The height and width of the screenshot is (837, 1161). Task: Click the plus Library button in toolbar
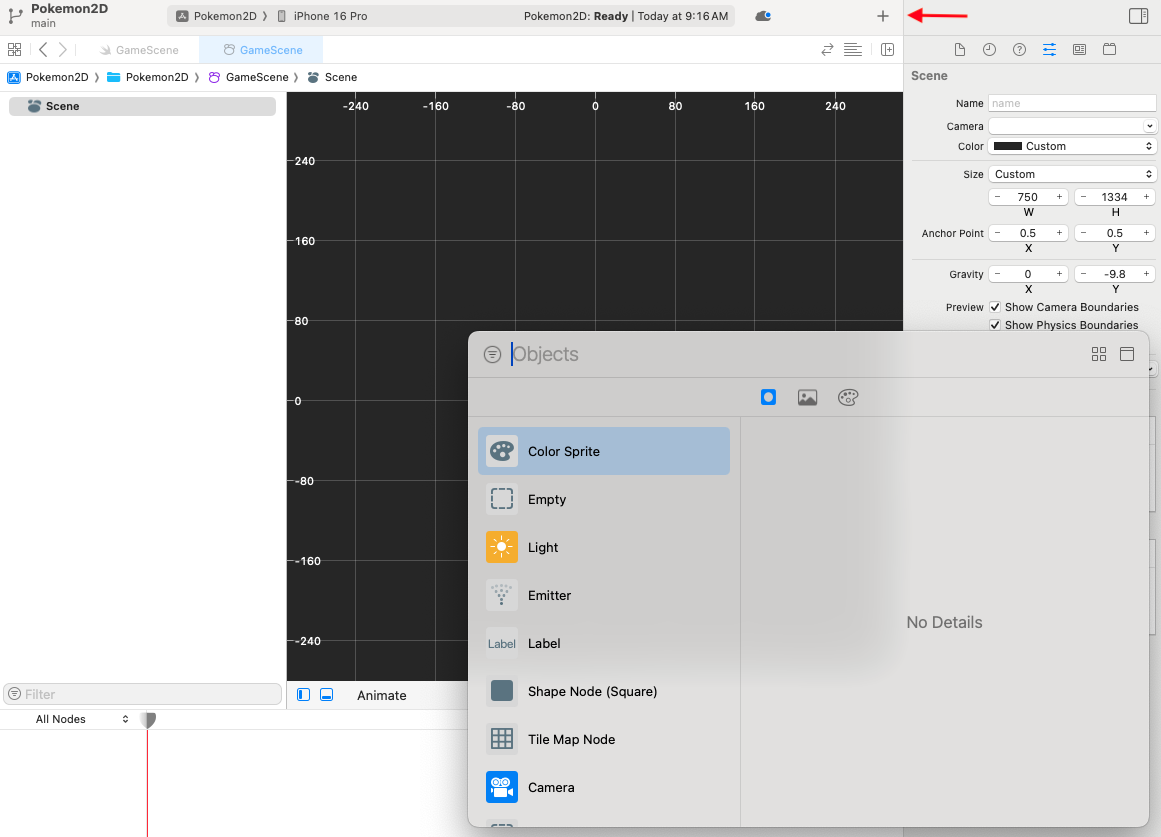point(882,16)
